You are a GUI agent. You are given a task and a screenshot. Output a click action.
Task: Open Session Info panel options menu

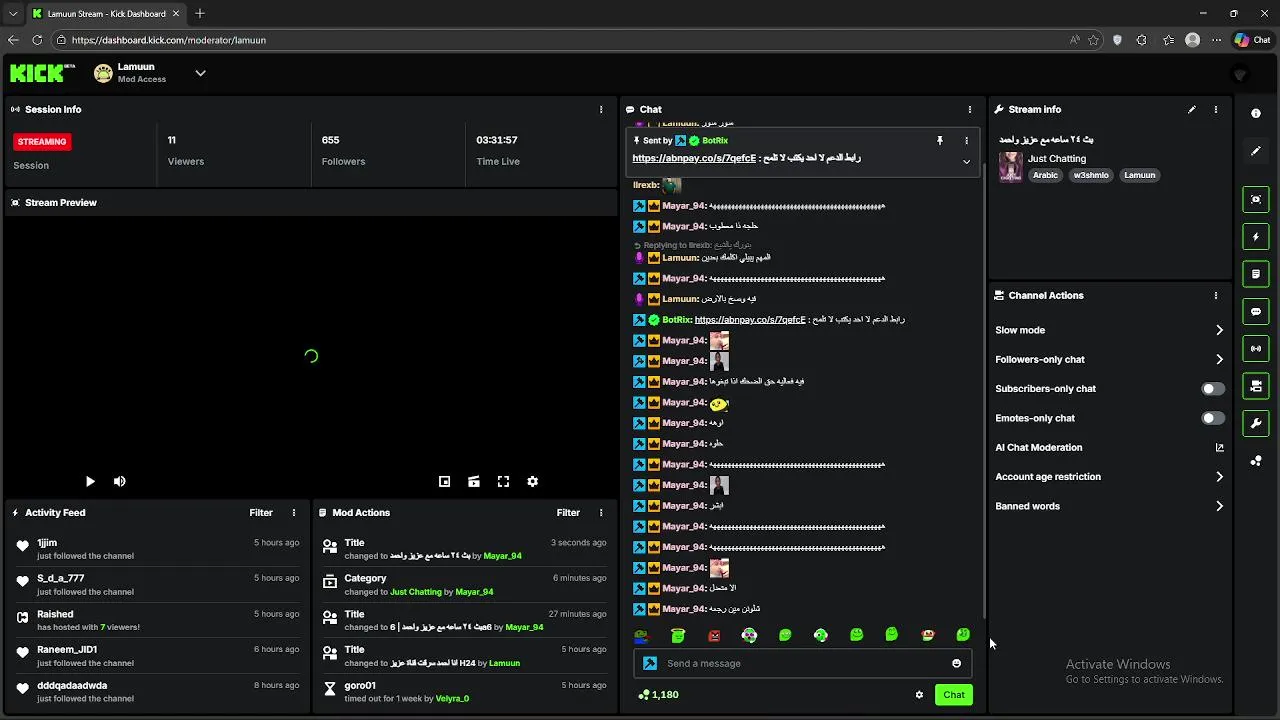click(601, 109)
